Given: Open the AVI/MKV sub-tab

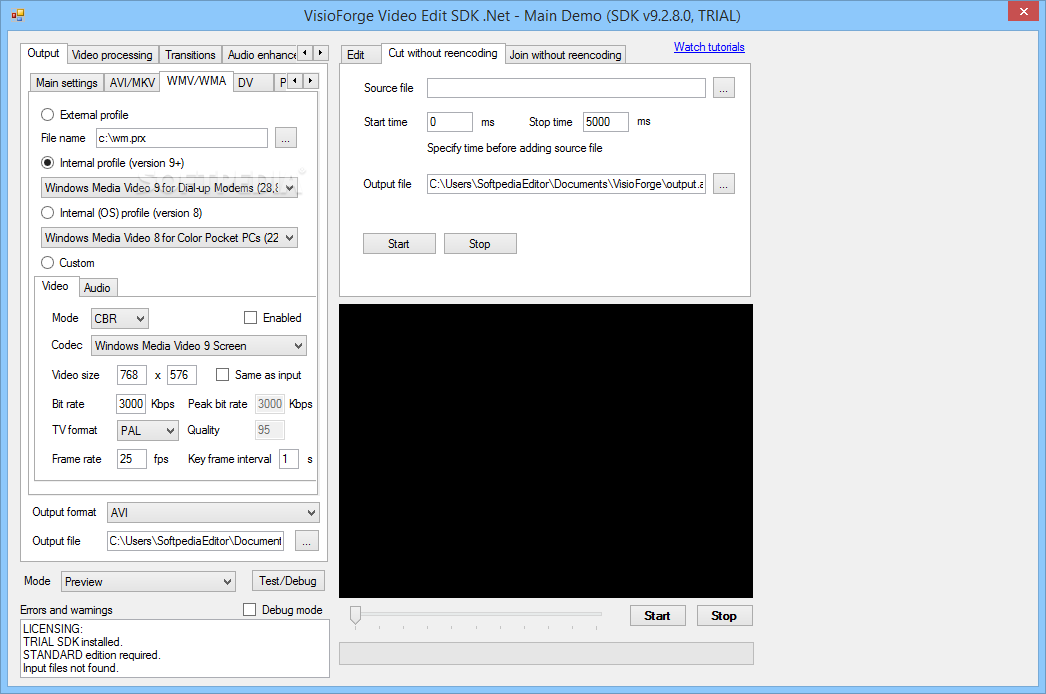Looking at the screenshot, I should click(x=132, y=83).
